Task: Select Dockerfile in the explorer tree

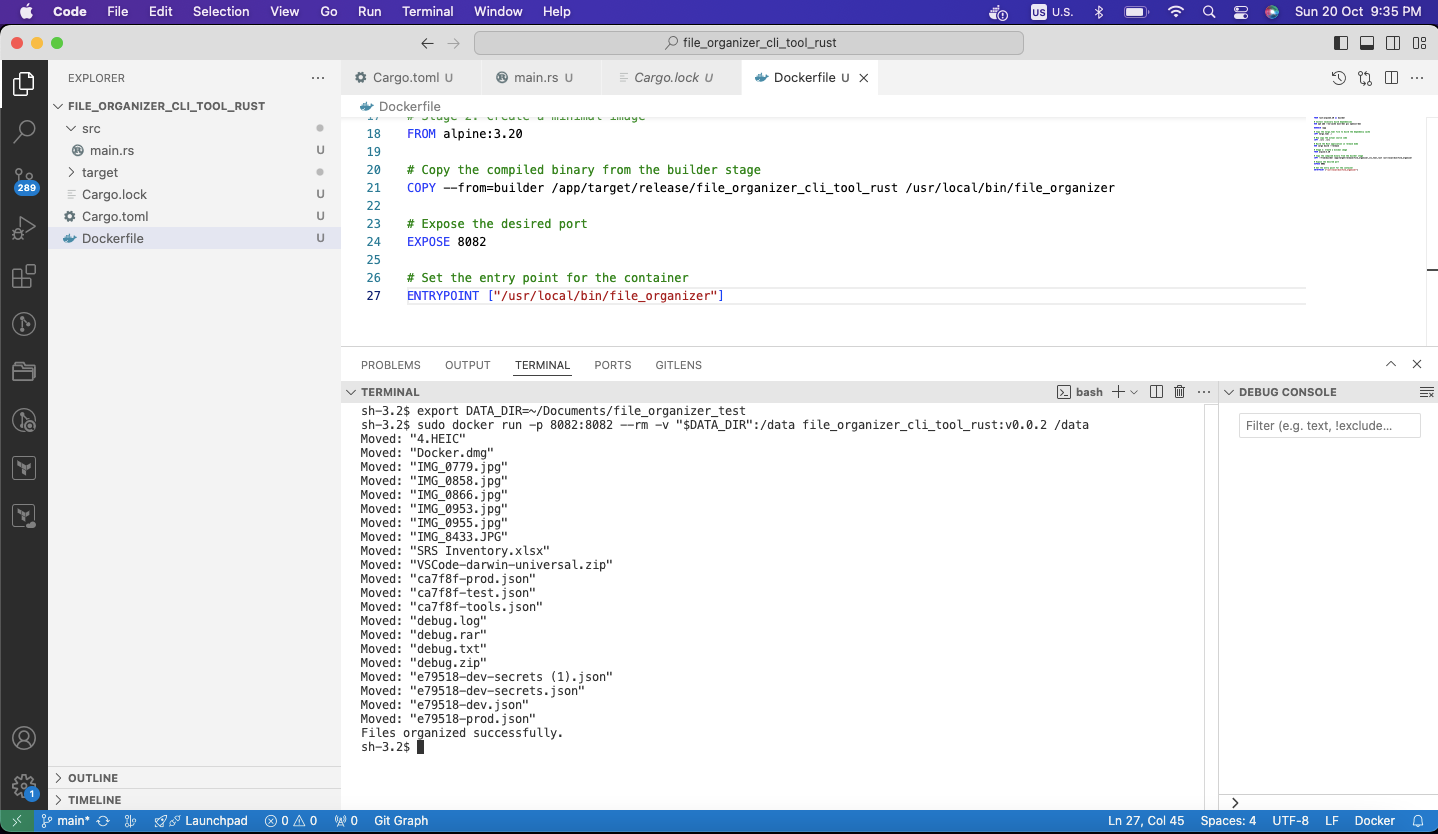Action: 194,238
